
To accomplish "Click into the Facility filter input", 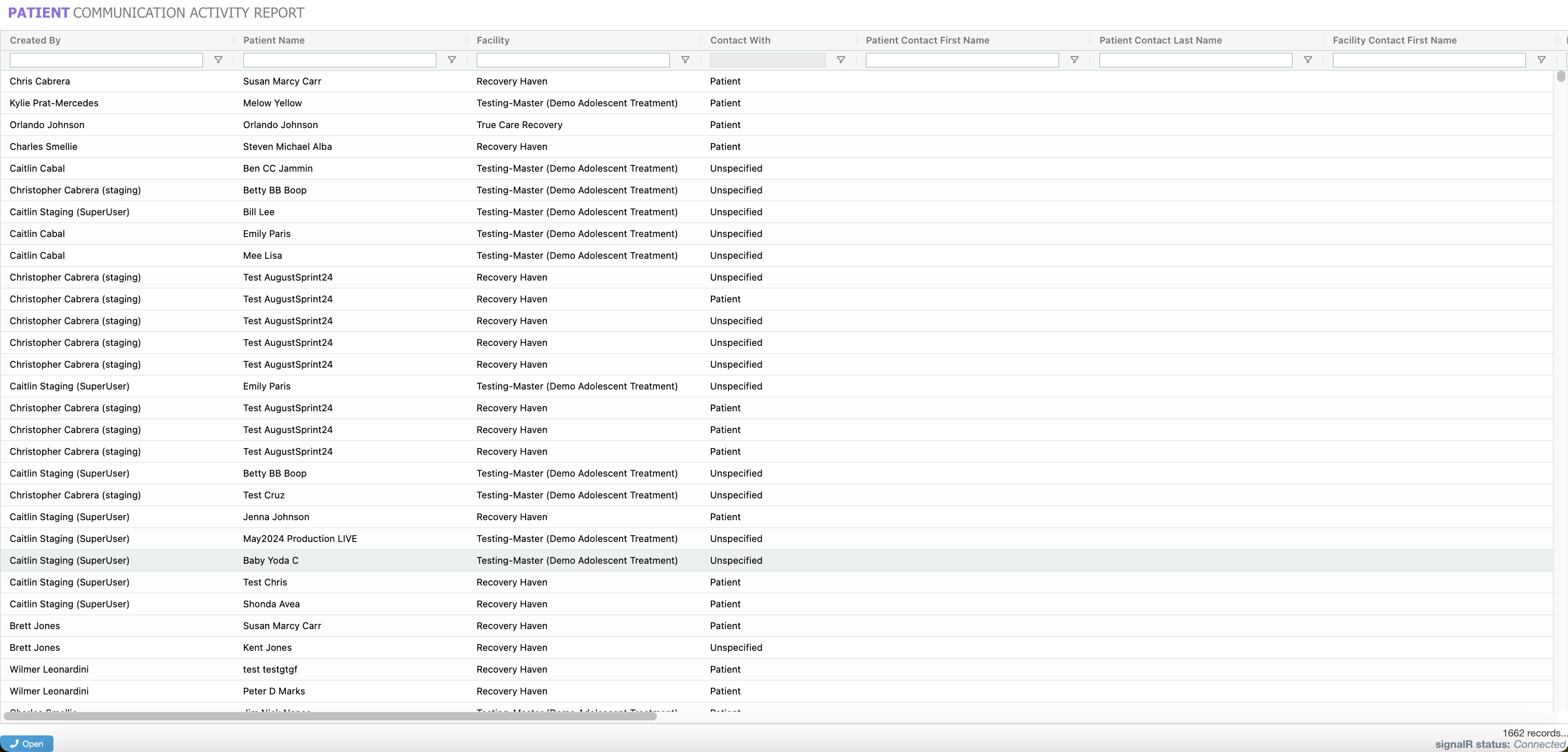I will 573,60.
